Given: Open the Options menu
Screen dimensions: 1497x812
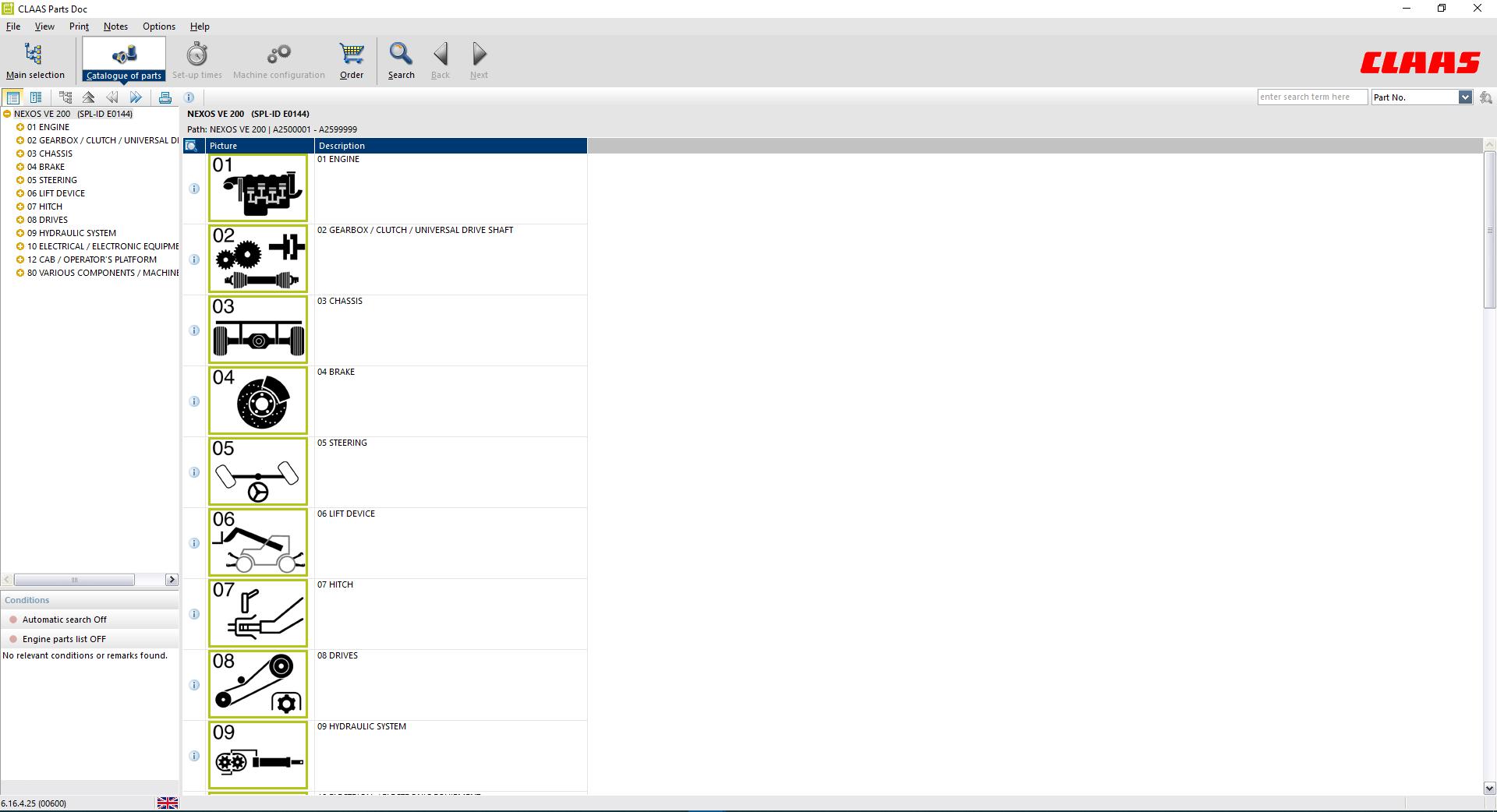Looking at the screenshot, I should tap(159, 26).
